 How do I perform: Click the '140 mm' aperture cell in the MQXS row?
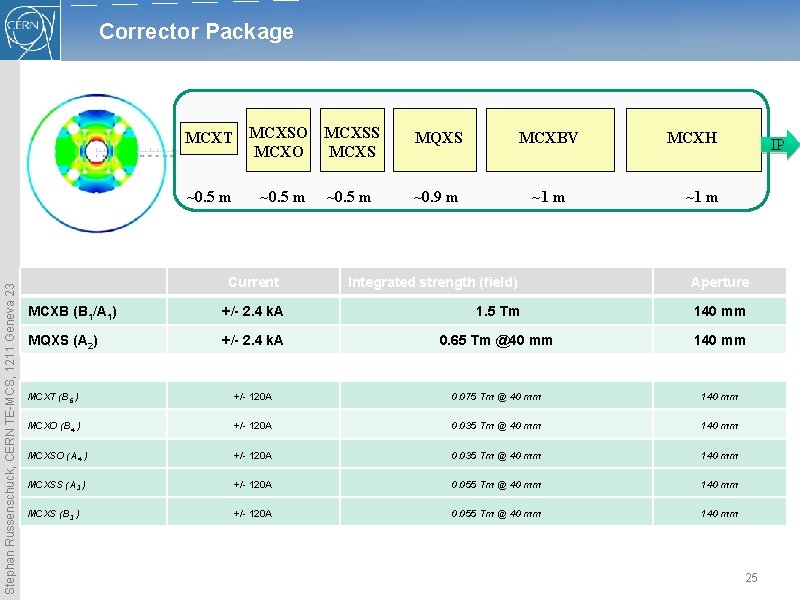coord(720,340)
